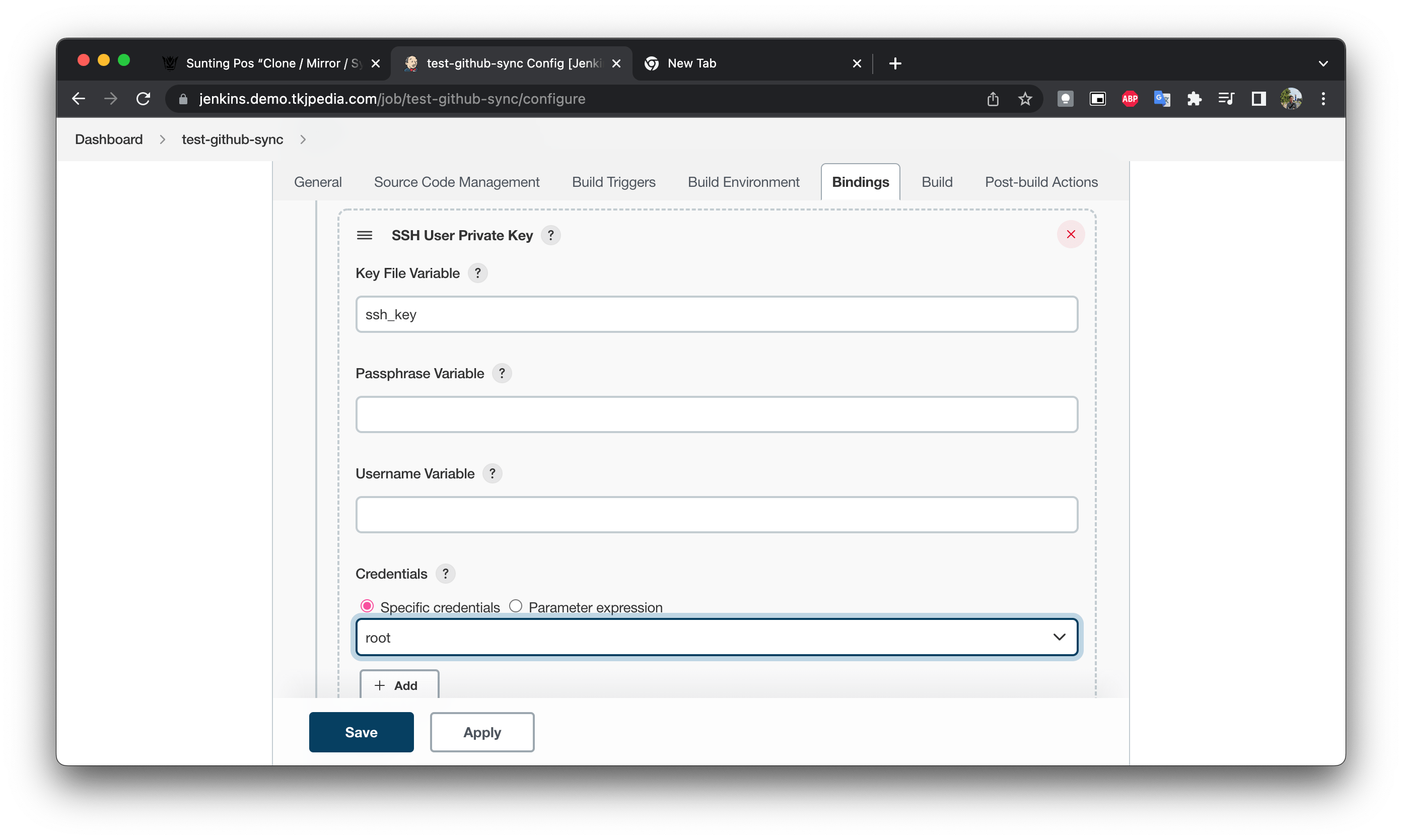Click the Passphrase Variable input field
Screen dimensions: 1402x840
716,414
